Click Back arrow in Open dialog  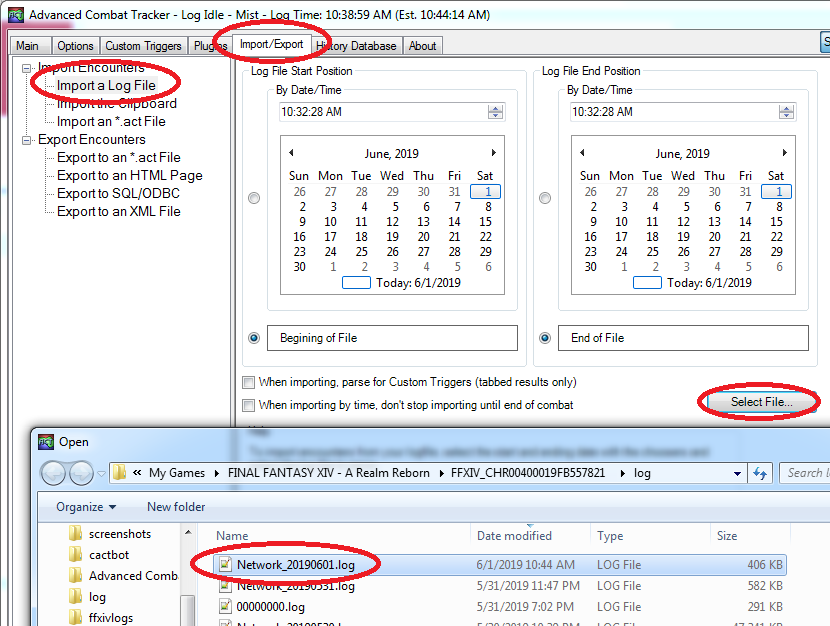click(x=53, y=473)
